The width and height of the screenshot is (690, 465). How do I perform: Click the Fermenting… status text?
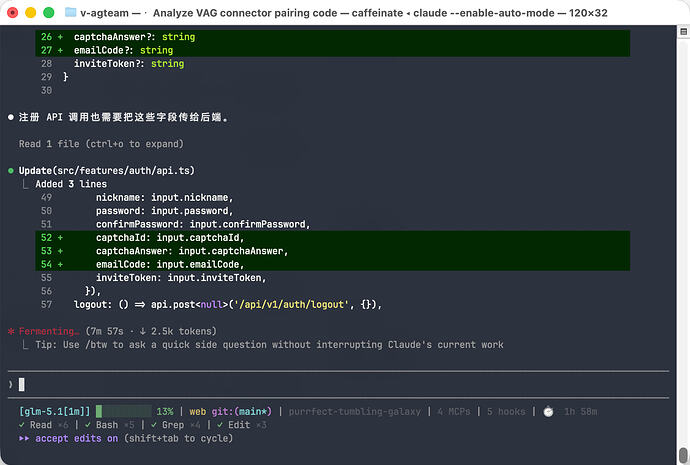(49, 331)
